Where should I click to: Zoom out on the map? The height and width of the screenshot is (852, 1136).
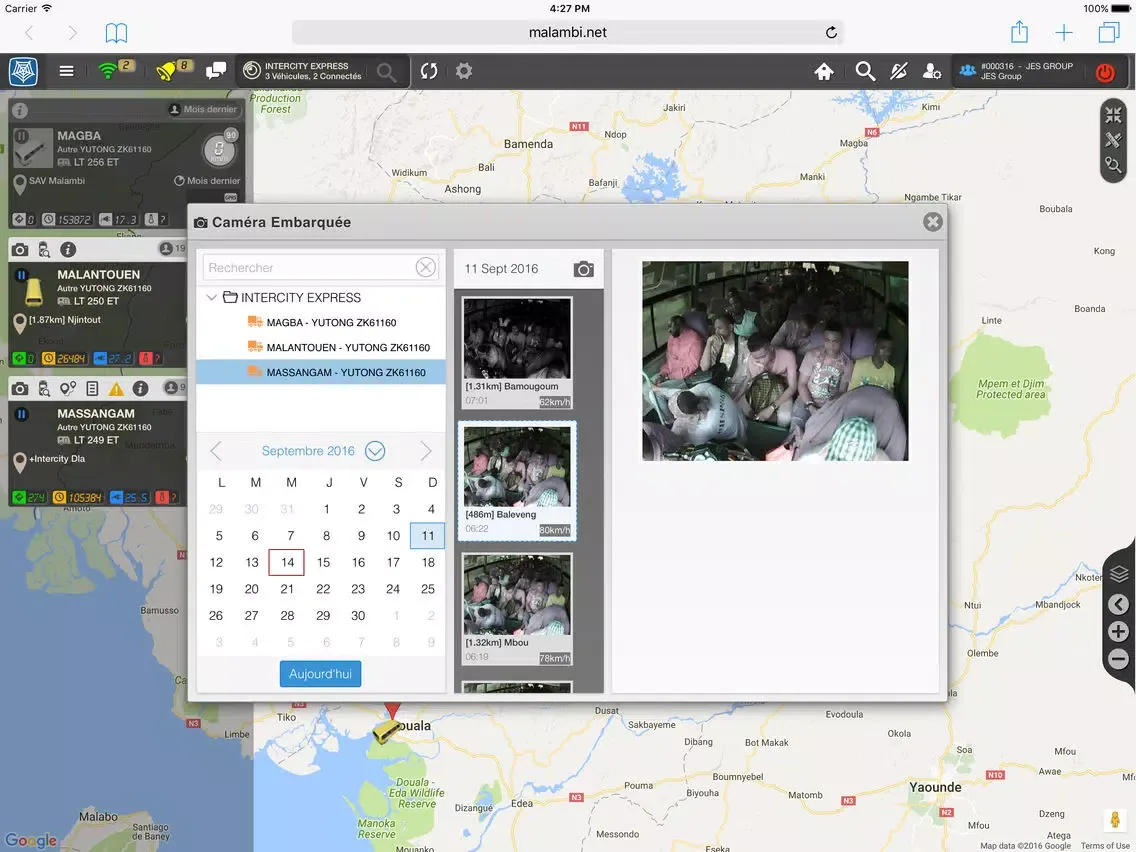[x=1119, y=659]
